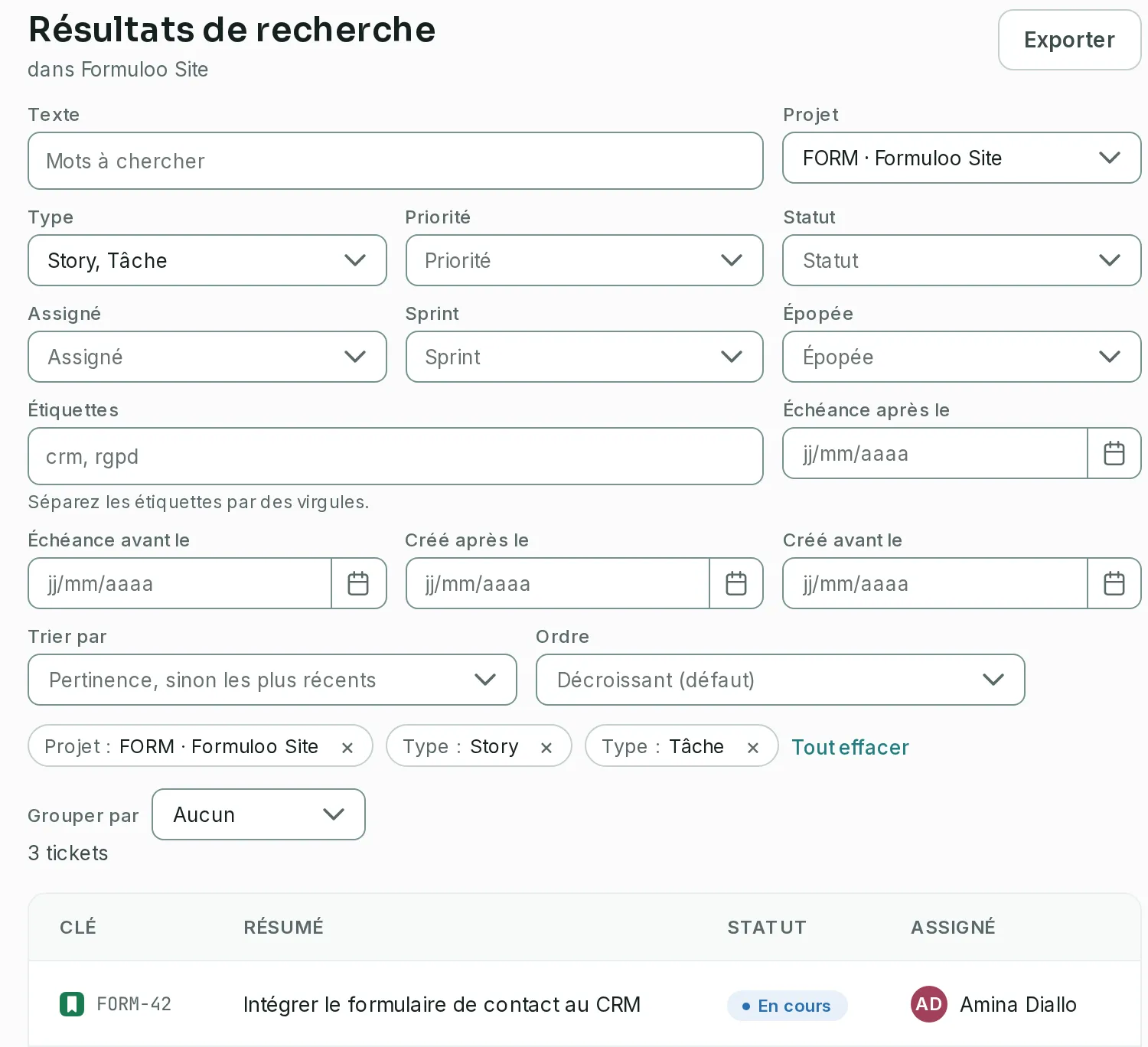
Task: Open the Ordre dropdown set to Décroissant
Action: coord(781,680)
